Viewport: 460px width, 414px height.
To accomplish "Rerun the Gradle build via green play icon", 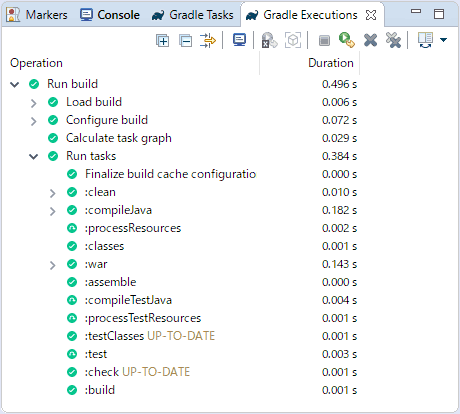I will (x=347, y=40).
